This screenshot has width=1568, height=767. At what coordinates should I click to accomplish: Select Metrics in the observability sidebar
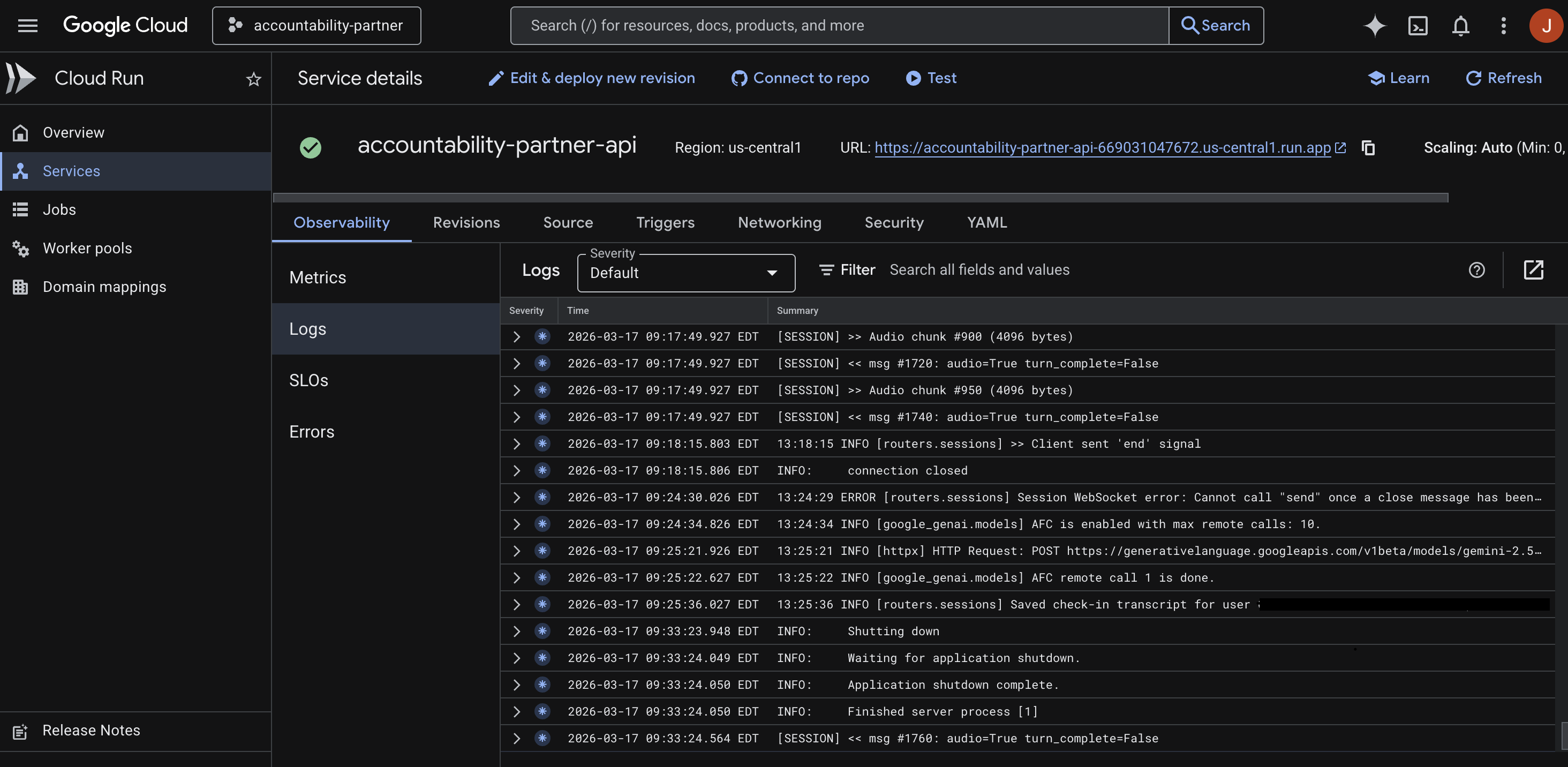tap(318, 277)
